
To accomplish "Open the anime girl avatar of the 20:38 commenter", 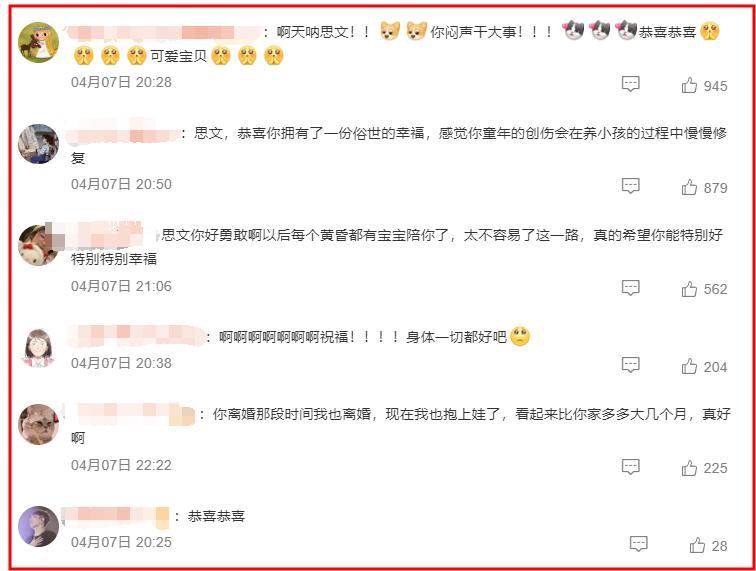I will click(39, 348).
